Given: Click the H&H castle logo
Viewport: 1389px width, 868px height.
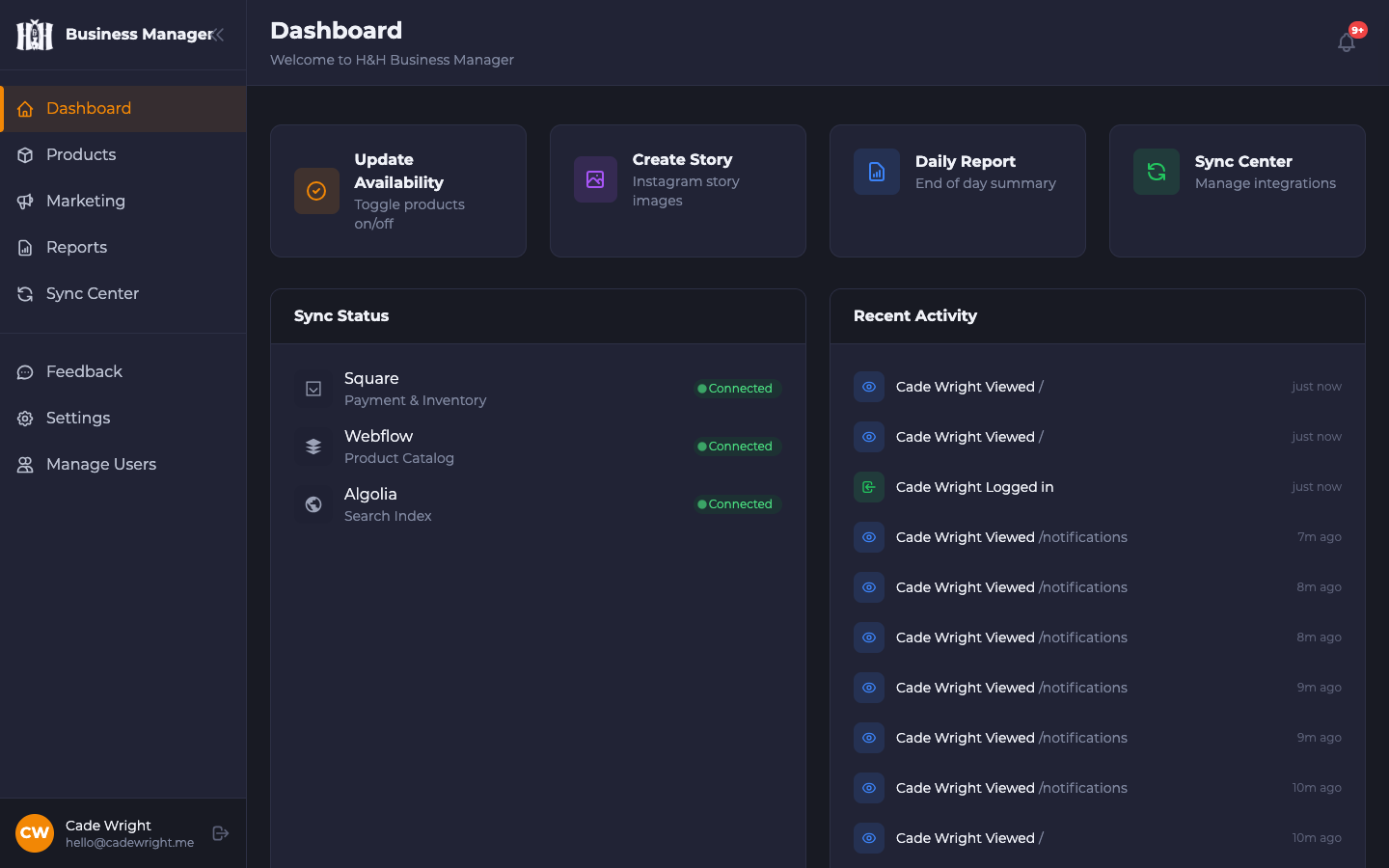Looking at the screenshot, I should click(x=35, y=35).
